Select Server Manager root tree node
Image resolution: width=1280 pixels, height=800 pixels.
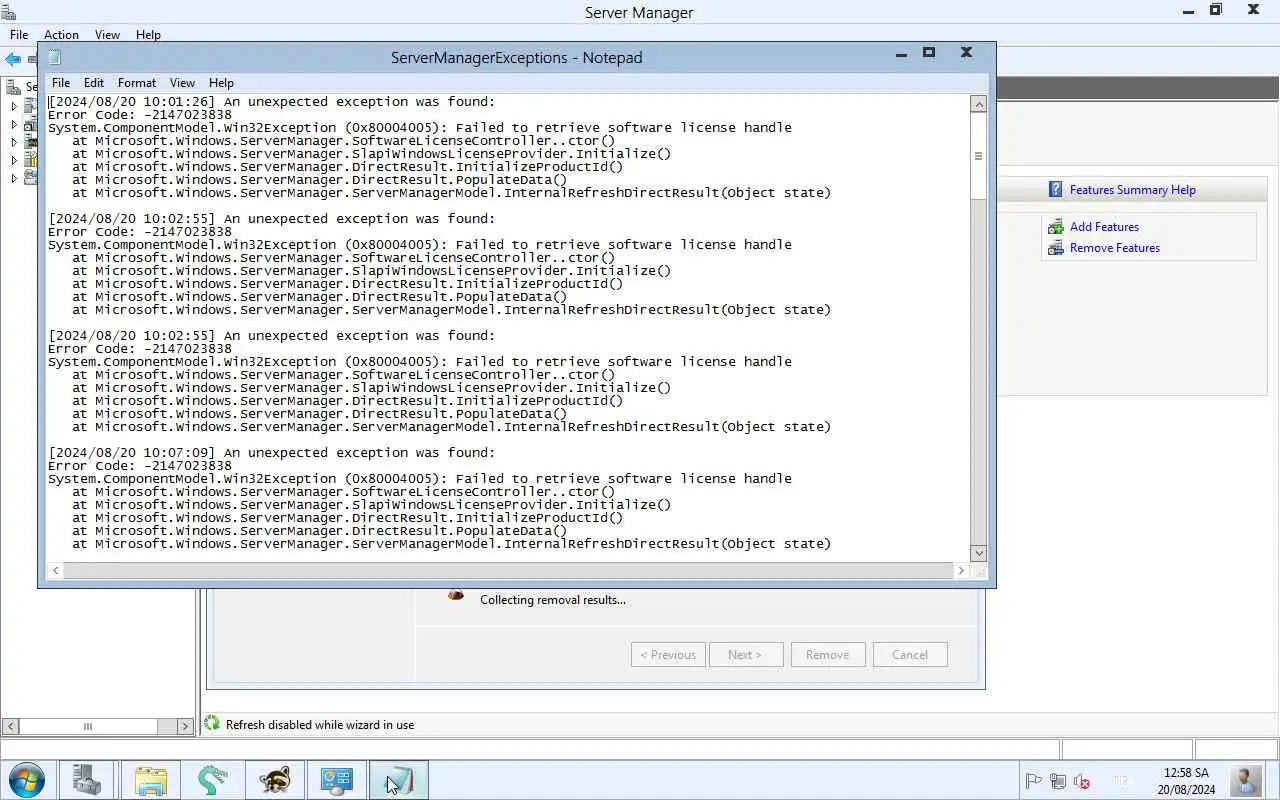point(20,87)
